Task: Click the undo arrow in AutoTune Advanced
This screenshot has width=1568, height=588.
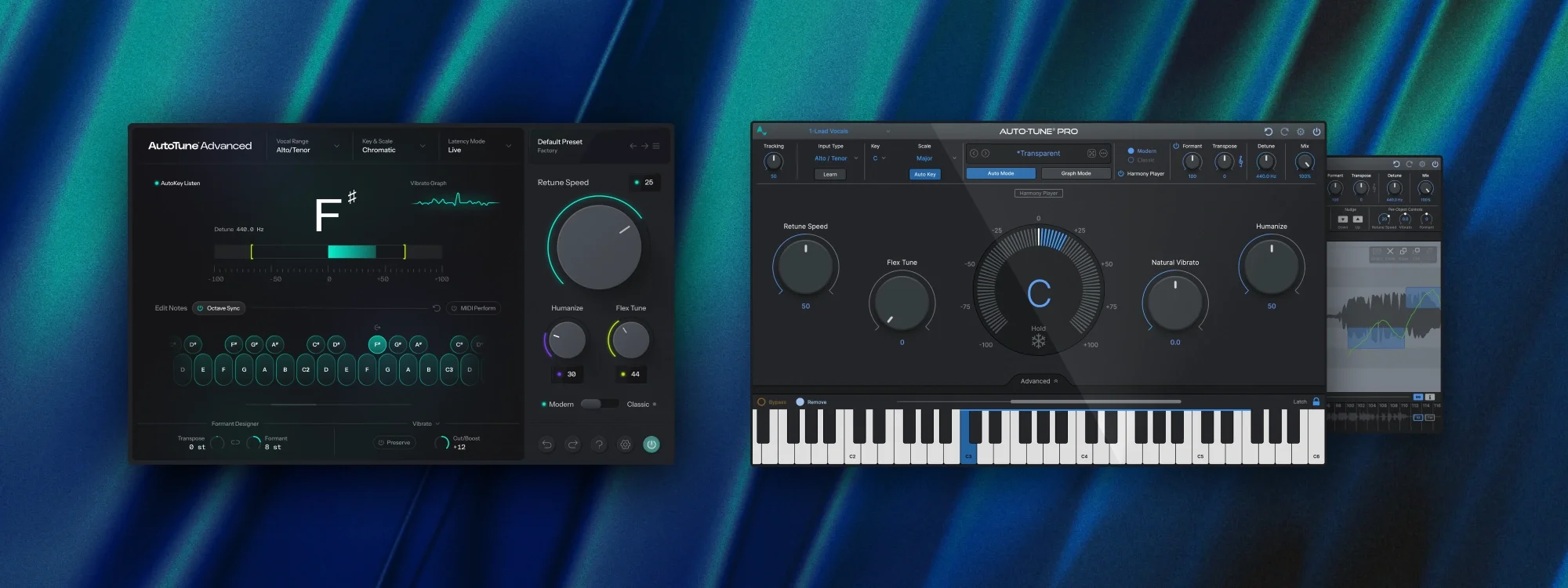Action: click(547, 445)
